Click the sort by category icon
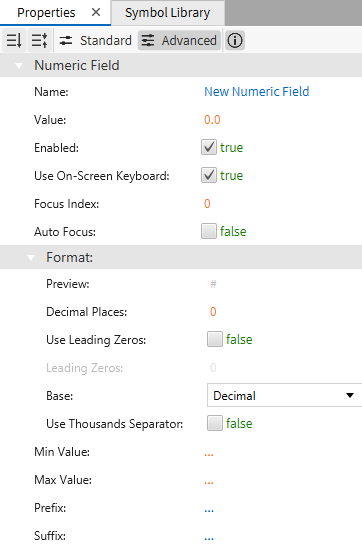The image size is (362, 548). (x=39, y=41)
